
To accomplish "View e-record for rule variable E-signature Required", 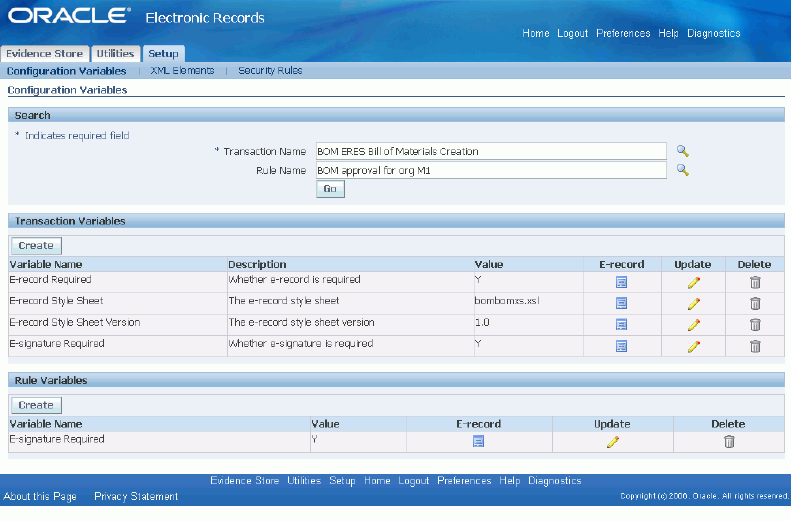I will point(478,442).
